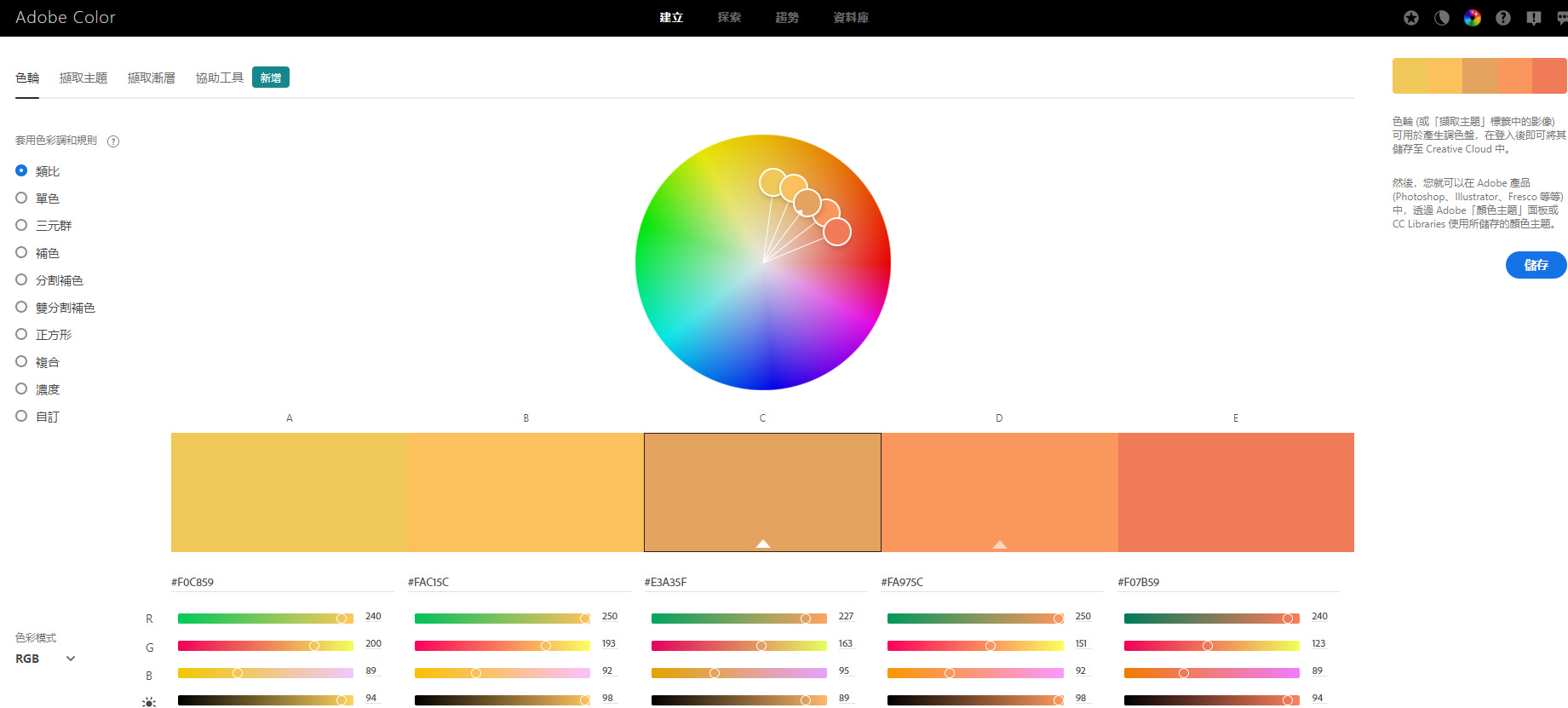Viewport: 1568px width, 708px height.
Task: Open the rainbow color wheel icon
Action: point(1473,18)
